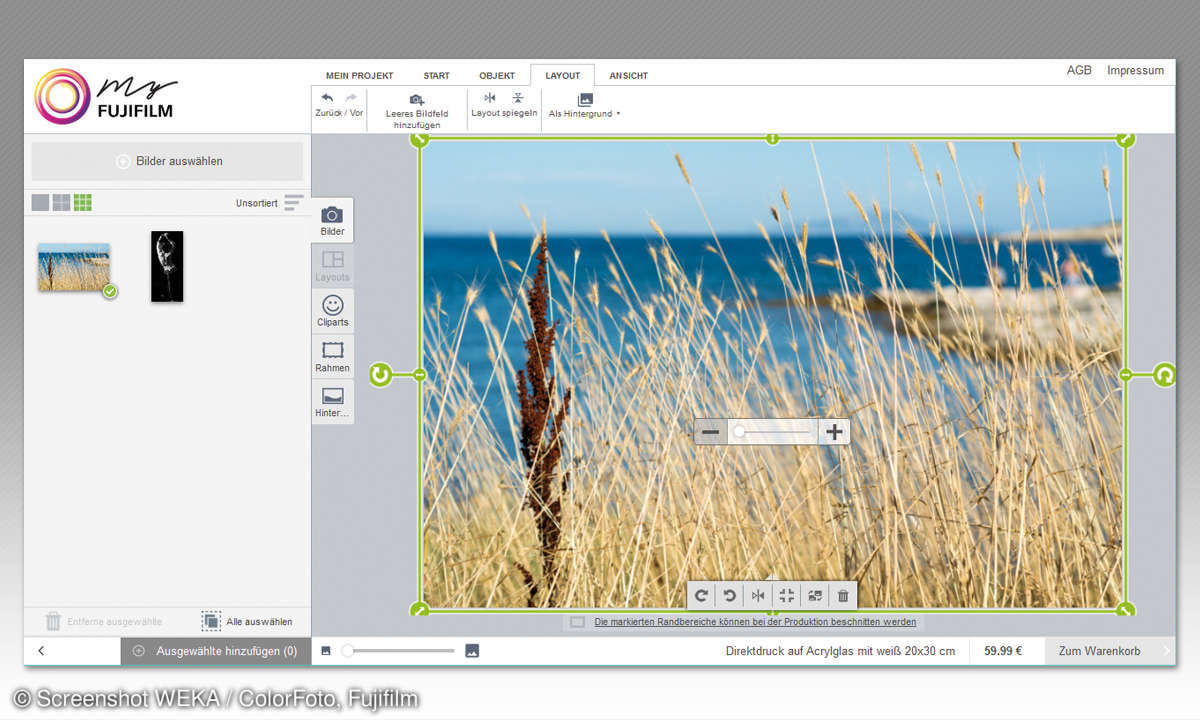Open the Impressum link
This screenshot has height=720, width=1200.
[1135, 71]
